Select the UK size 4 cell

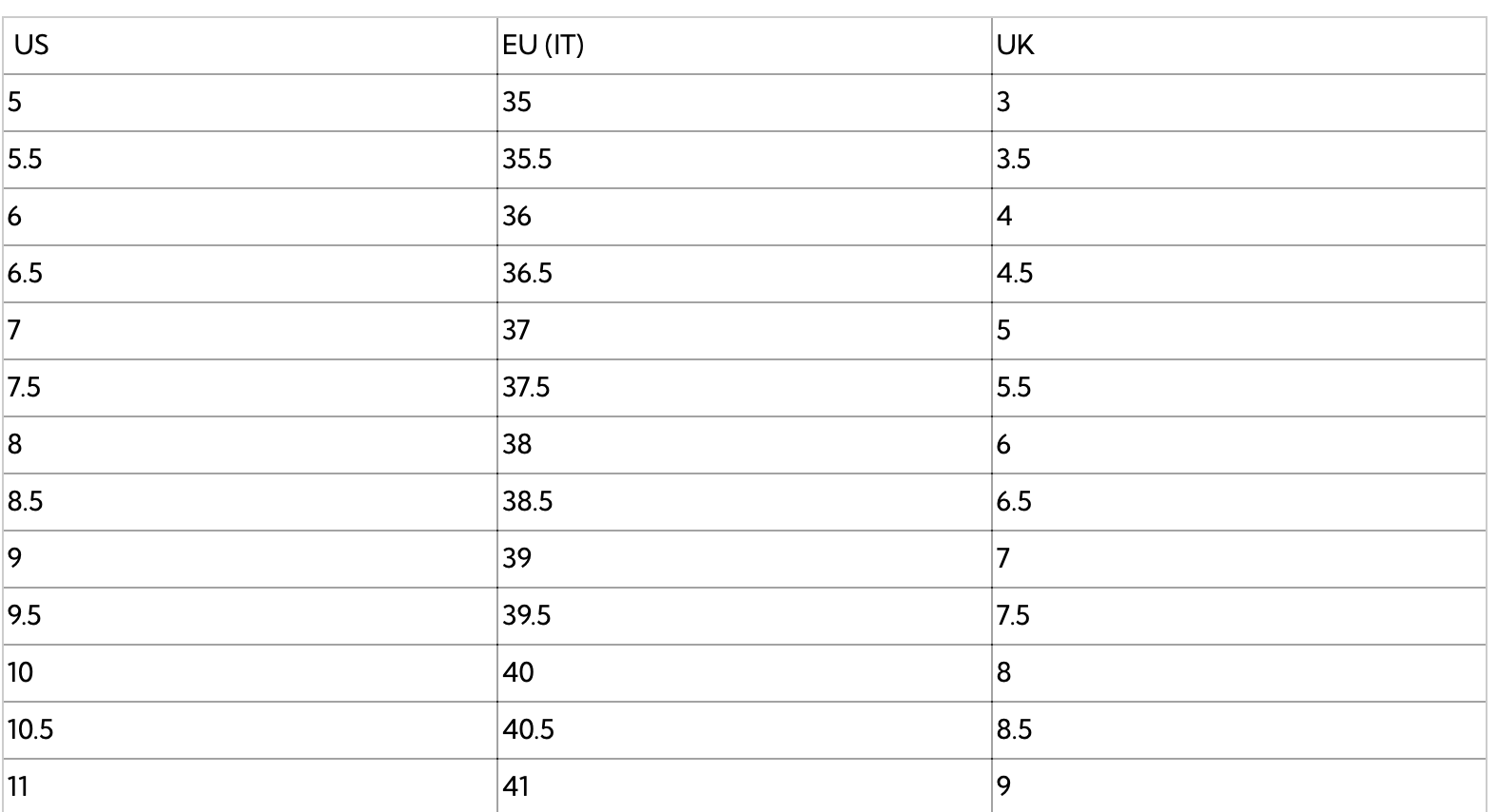click(1004, 216)
